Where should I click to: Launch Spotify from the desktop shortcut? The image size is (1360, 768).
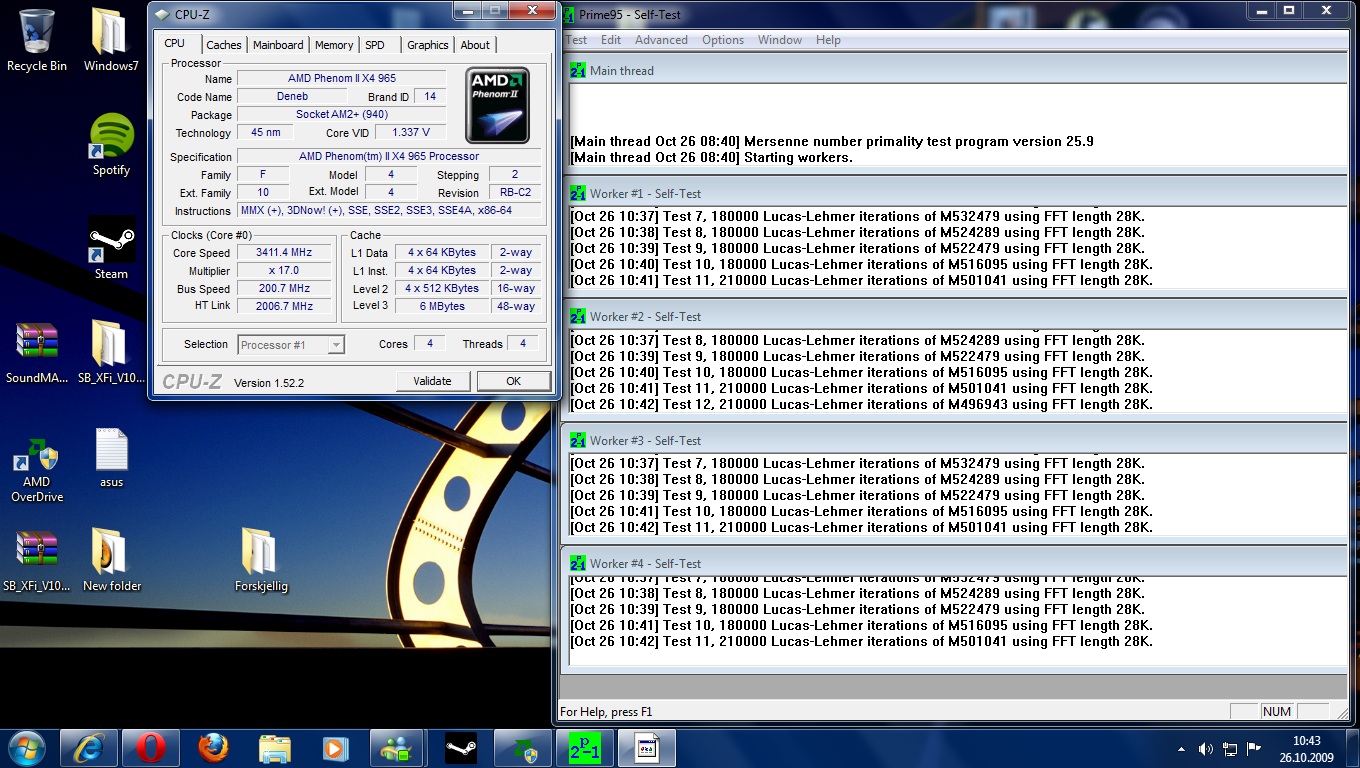tap(111, 145)
